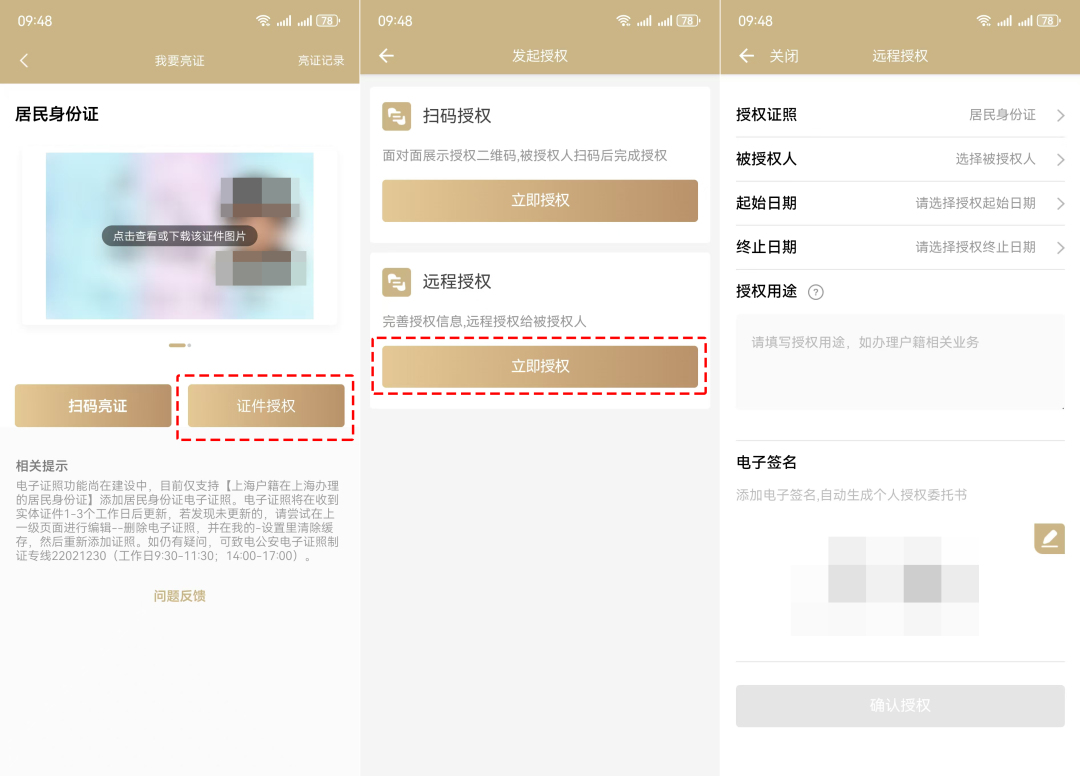
Task: Tap 立即授权 under 远程授权
Action: point(540,366)
